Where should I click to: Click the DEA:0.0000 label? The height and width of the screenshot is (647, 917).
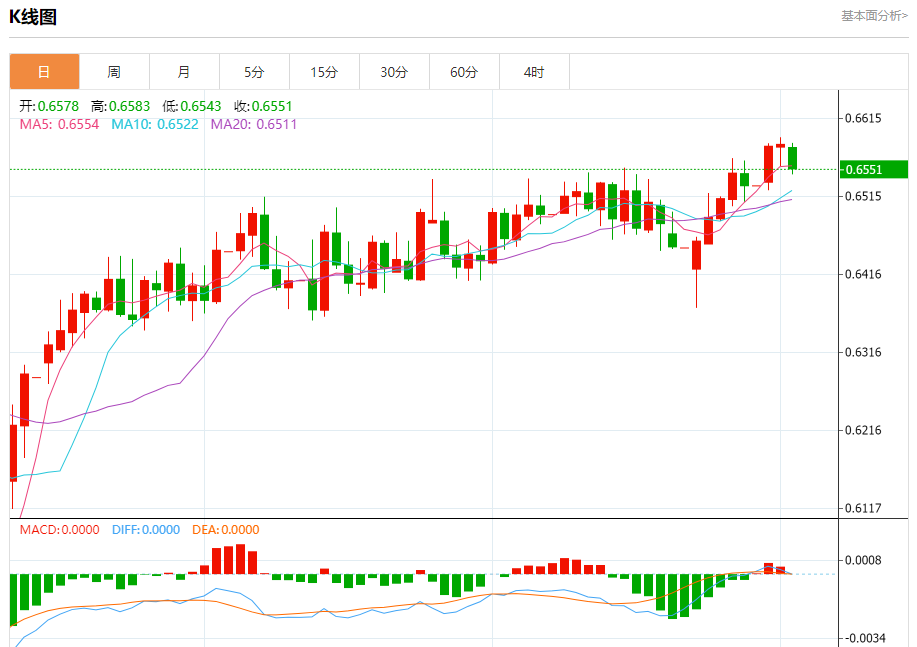[x=226, y=529]
